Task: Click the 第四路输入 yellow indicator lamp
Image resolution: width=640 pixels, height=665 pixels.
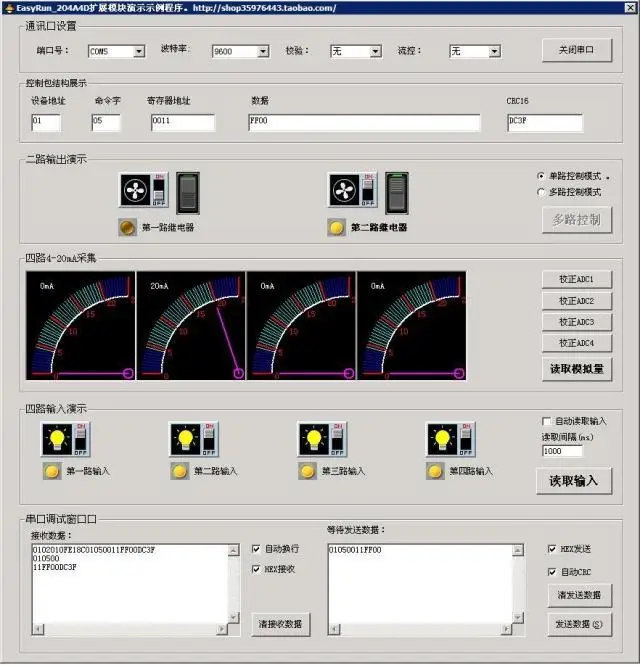Action: pyautogui.click(x=435, y=471)
